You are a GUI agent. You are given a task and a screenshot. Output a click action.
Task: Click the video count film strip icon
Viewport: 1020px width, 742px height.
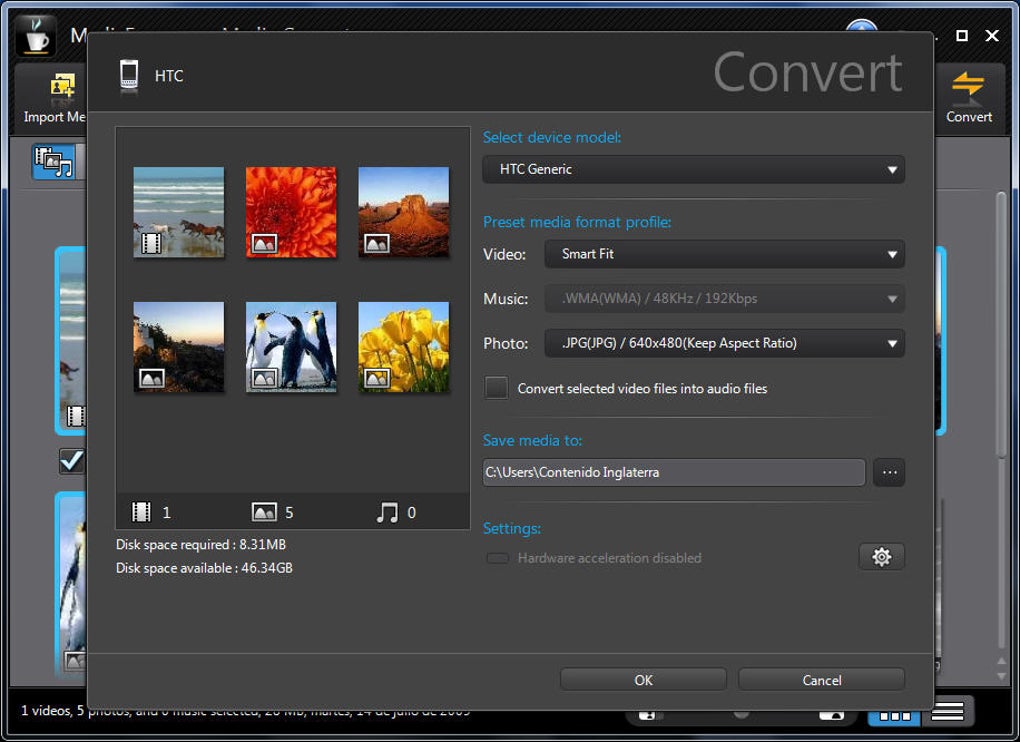[x=142, y=512]
